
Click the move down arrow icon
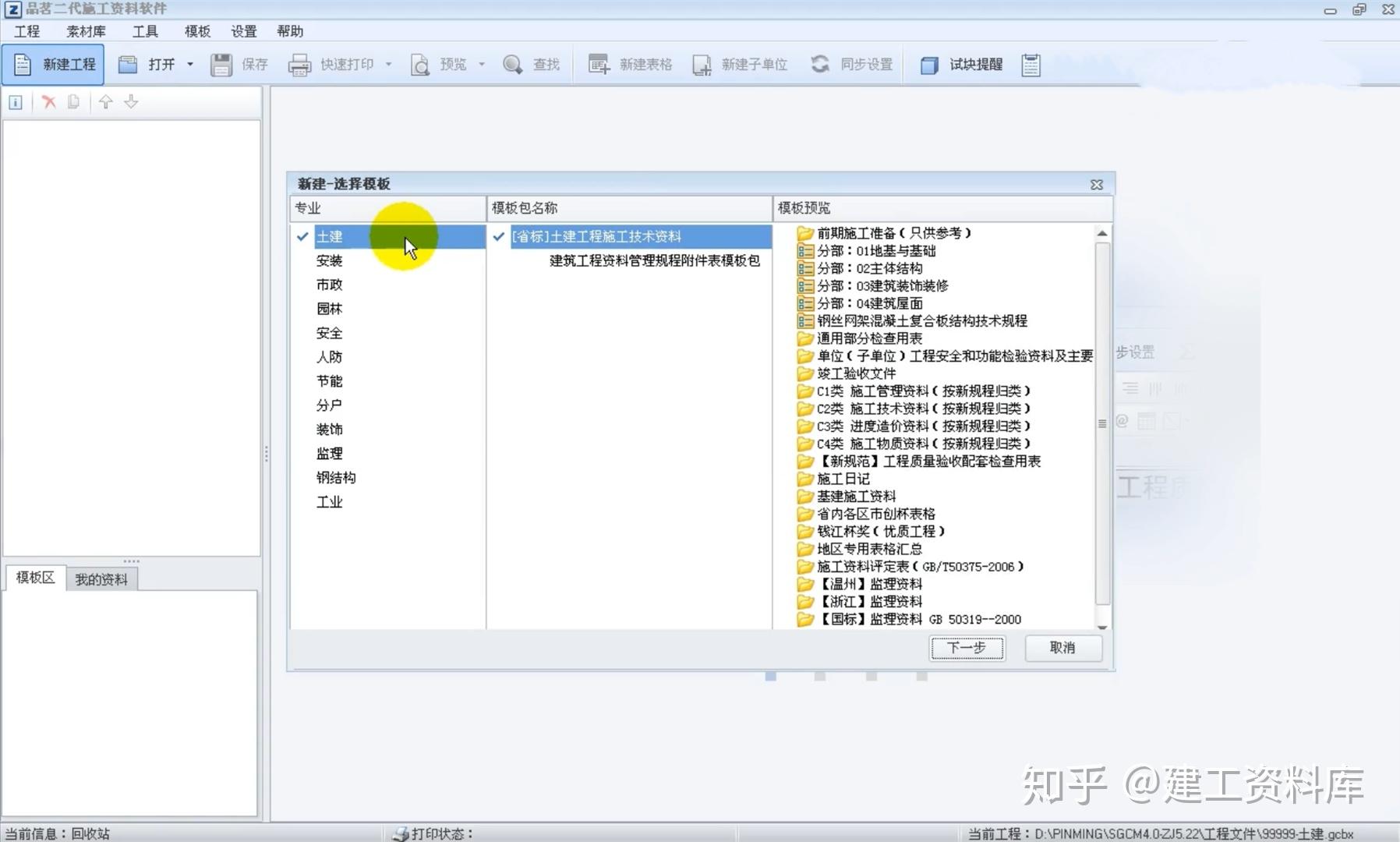131,102
